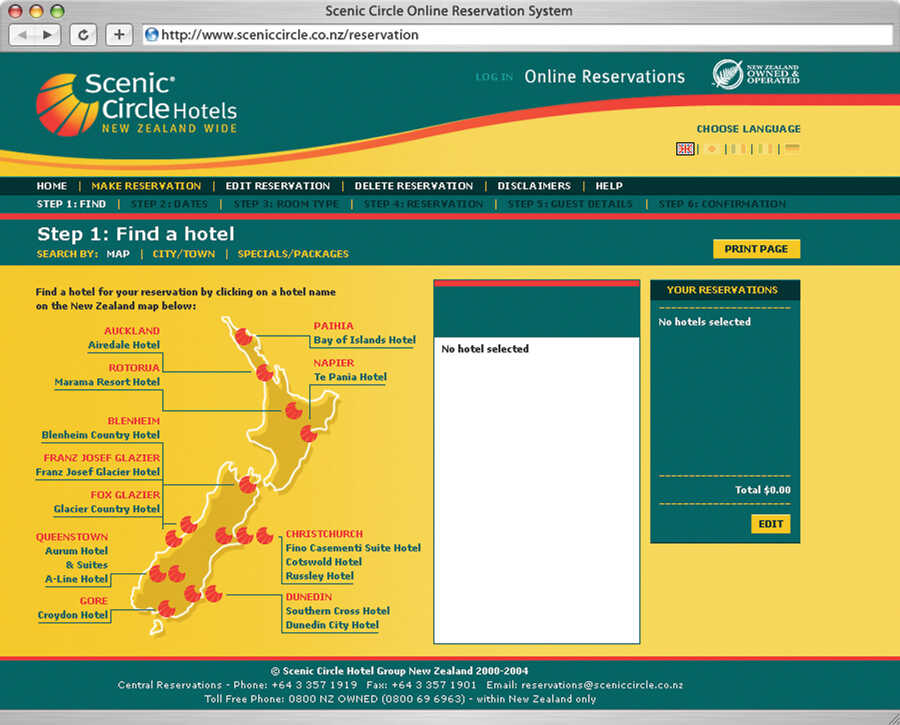The image size is (900, 725).
Task: Click the EDIT button in Your Reservations
Action: [770, 524]
